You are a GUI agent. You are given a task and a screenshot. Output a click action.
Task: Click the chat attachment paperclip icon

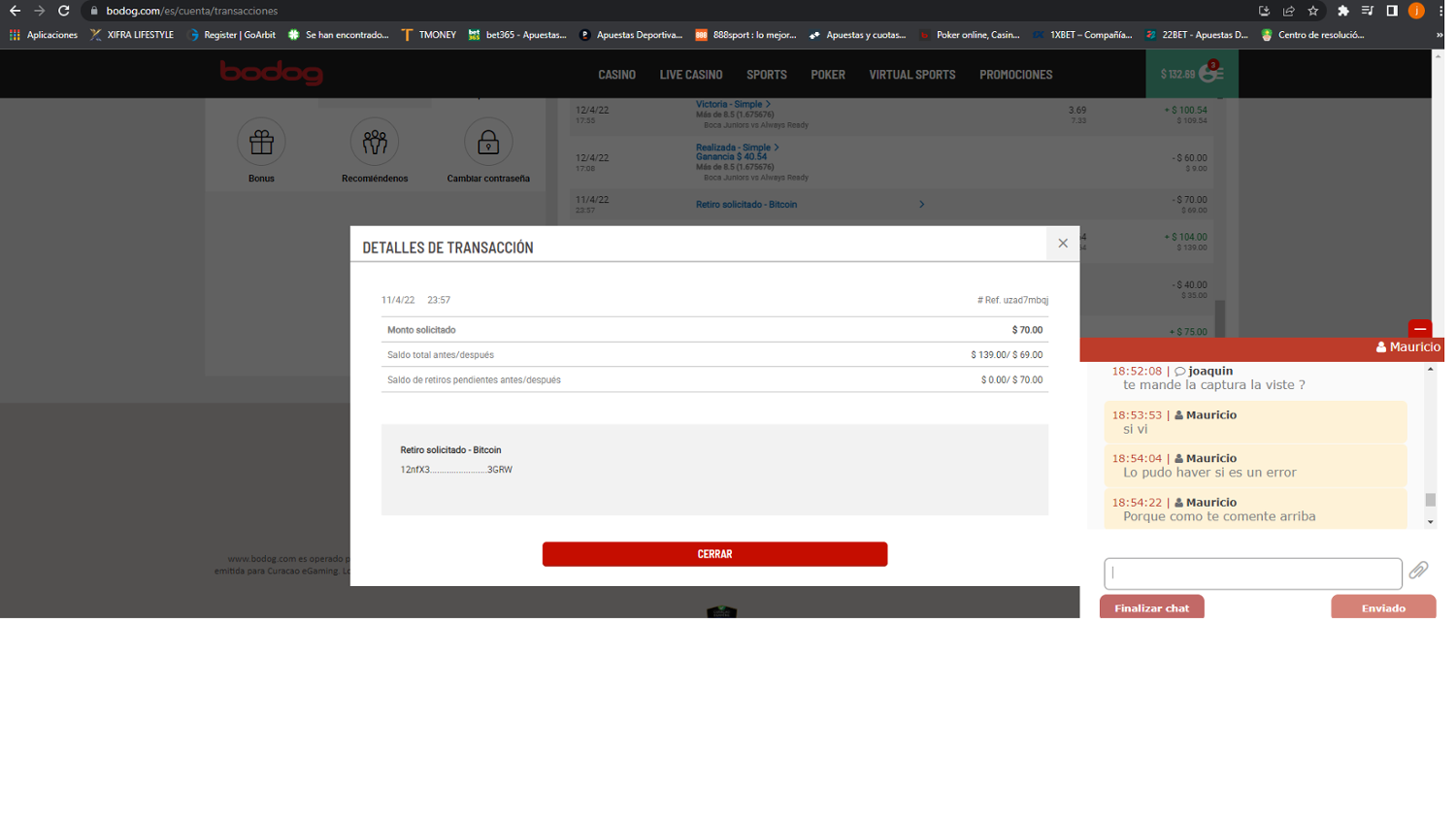coord(1418,571)
